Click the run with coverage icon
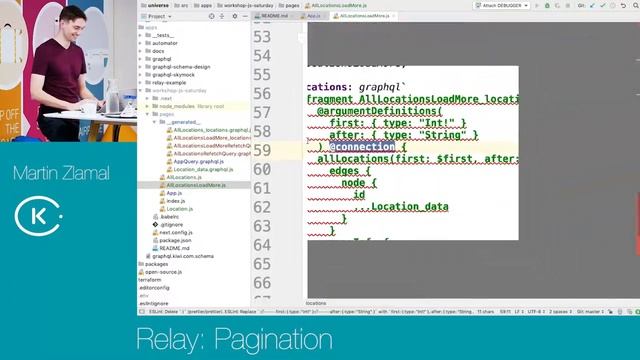Viewport: 640px width, 360px height. tap(557, 6)
